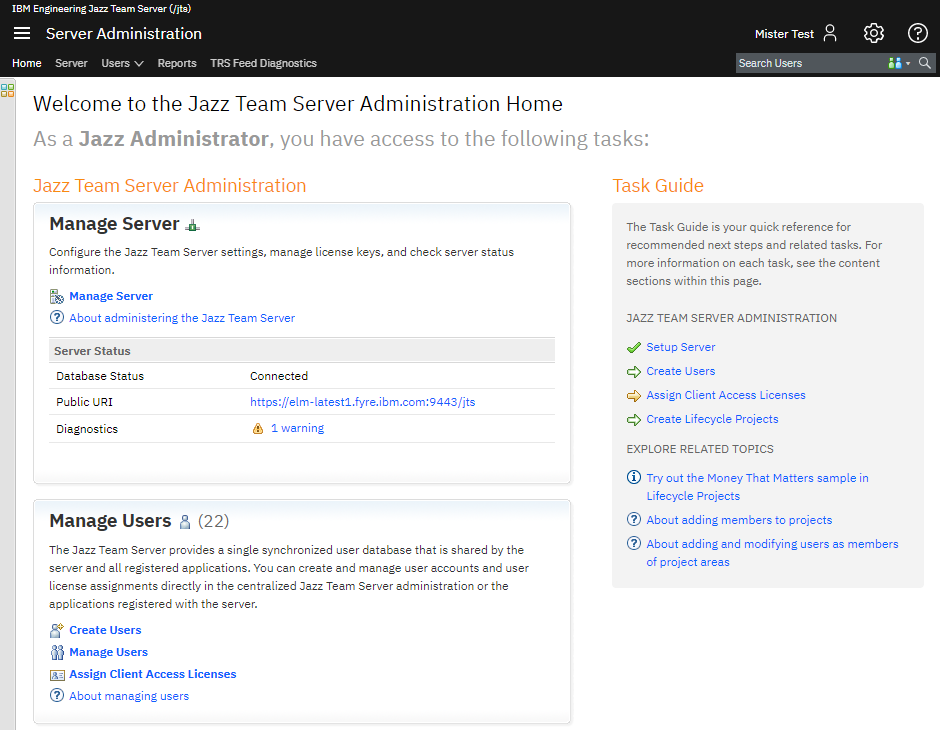Open the Server menu

coord(71,63)
